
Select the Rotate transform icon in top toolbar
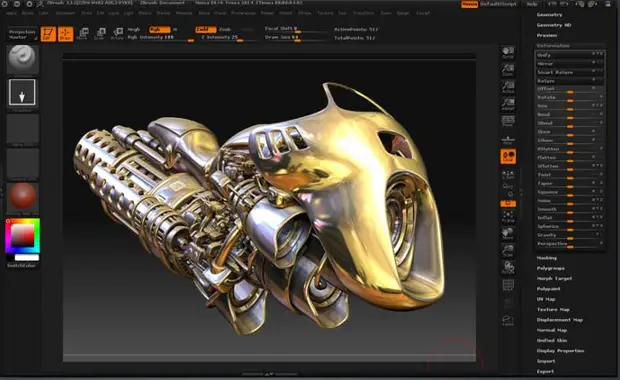[117, 34]
